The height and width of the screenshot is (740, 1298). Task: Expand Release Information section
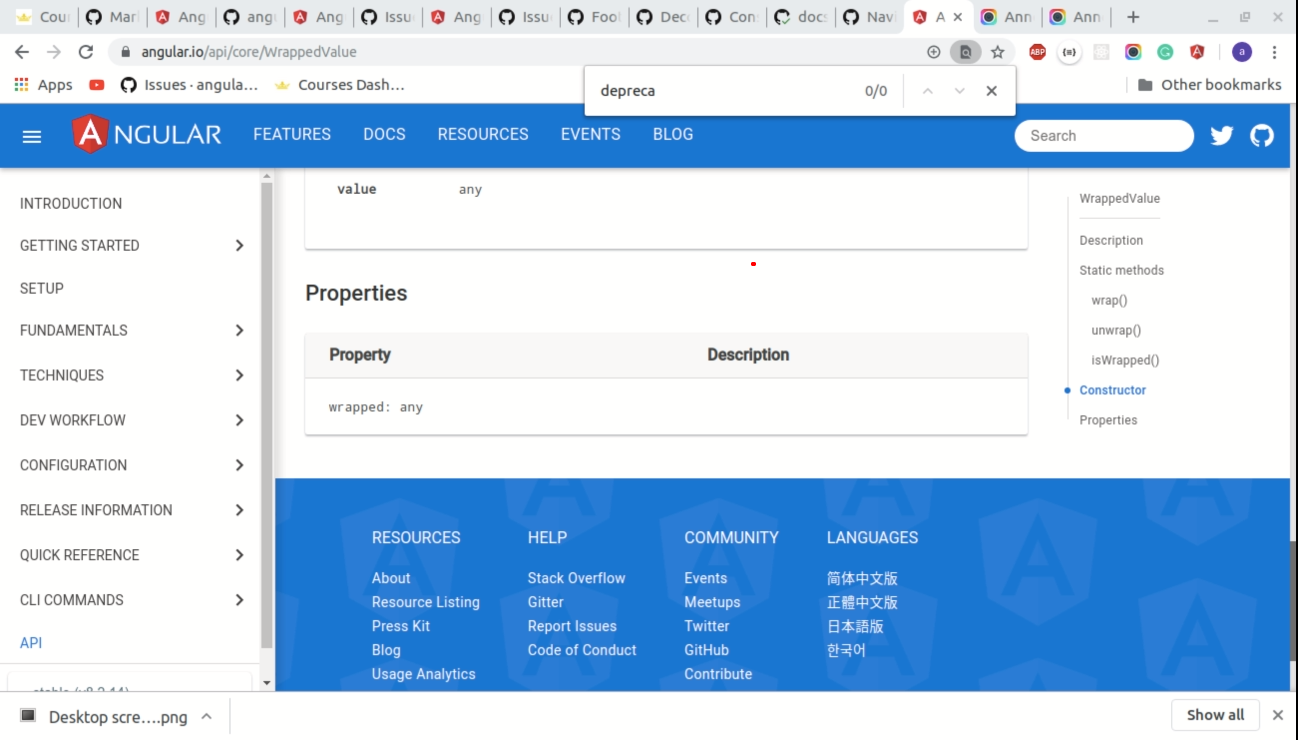132,510
